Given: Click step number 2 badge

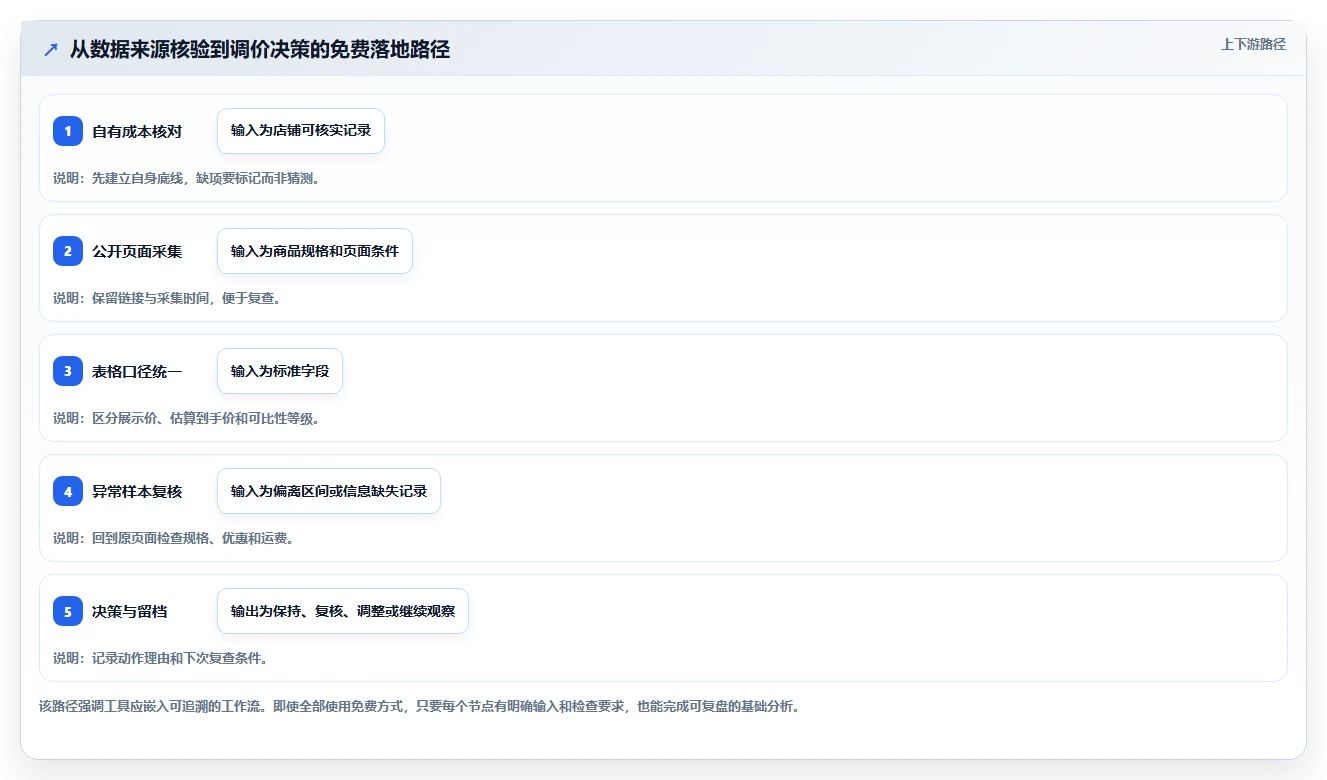Looking at the screenshot, I should click(x=68, y=251).
